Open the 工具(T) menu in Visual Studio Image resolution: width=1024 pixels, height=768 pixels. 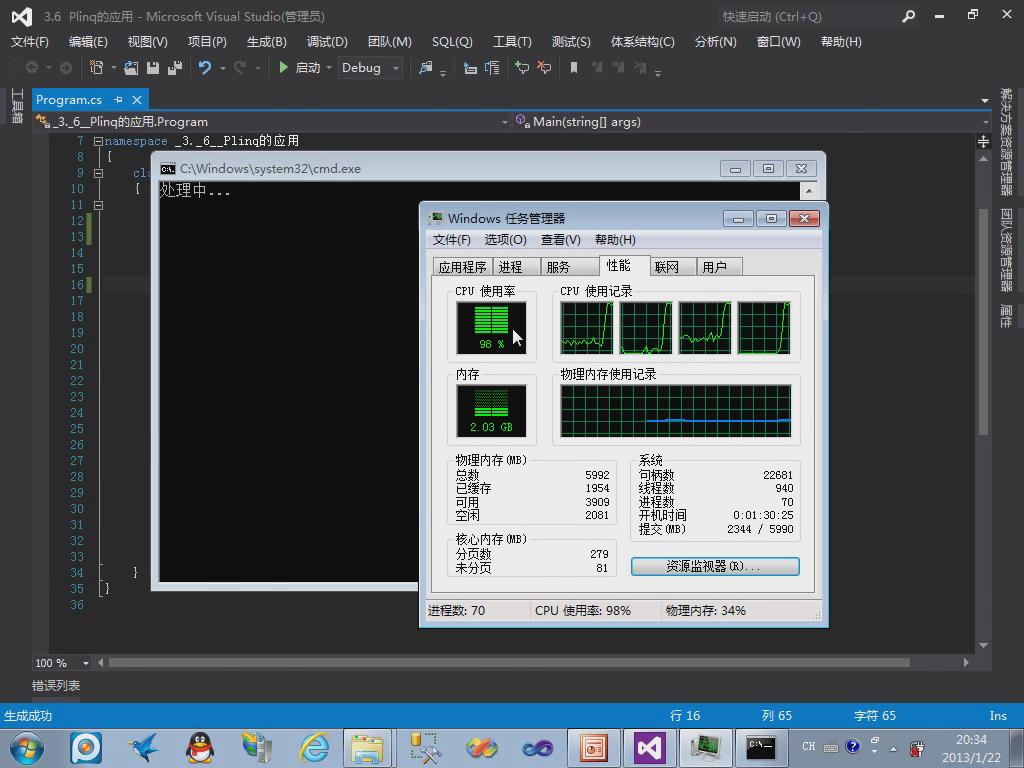tap(512, 42)
